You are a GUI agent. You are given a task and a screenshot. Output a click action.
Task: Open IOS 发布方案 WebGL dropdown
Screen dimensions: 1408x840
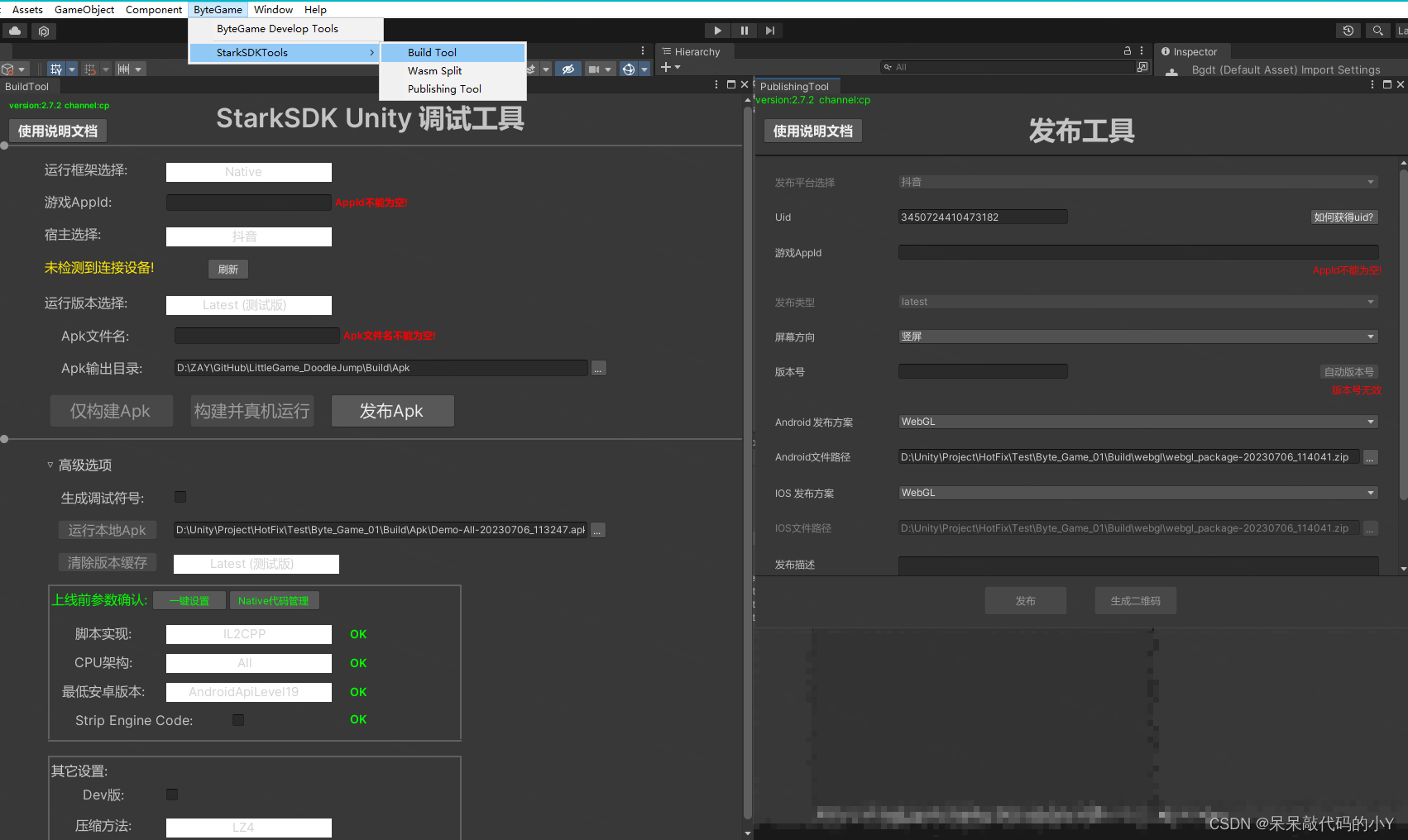click(x=1138, y=493)
